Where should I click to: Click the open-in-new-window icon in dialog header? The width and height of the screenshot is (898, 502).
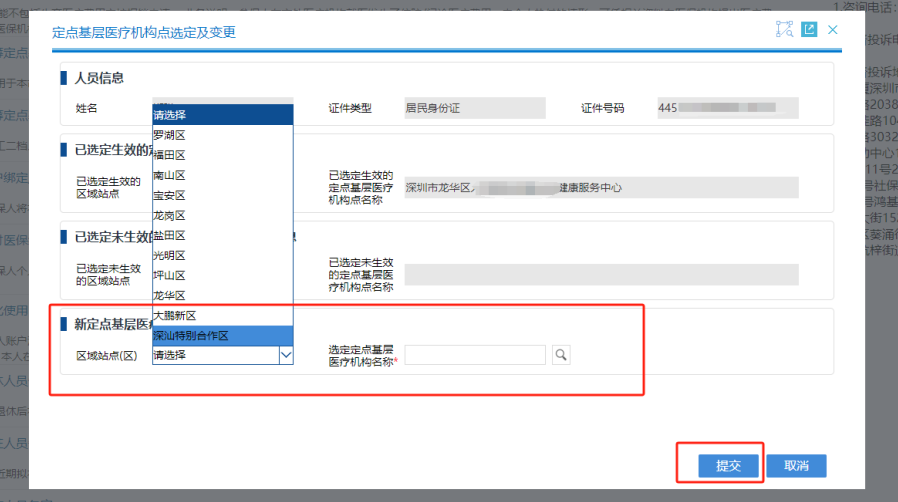[x=809, y=30]
